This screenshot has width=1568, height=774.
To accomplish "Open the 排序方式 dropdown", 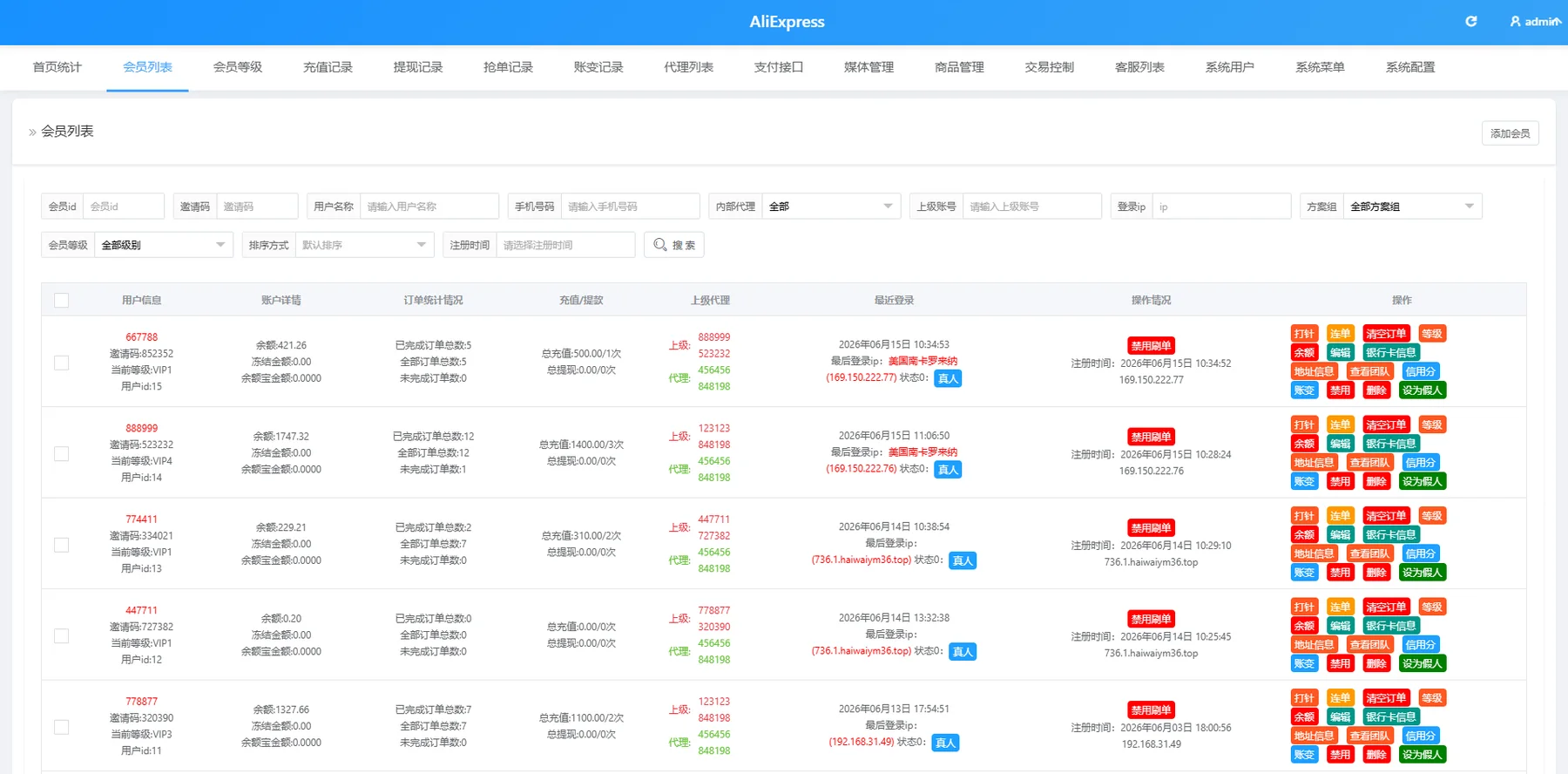I will click(364, 245).
